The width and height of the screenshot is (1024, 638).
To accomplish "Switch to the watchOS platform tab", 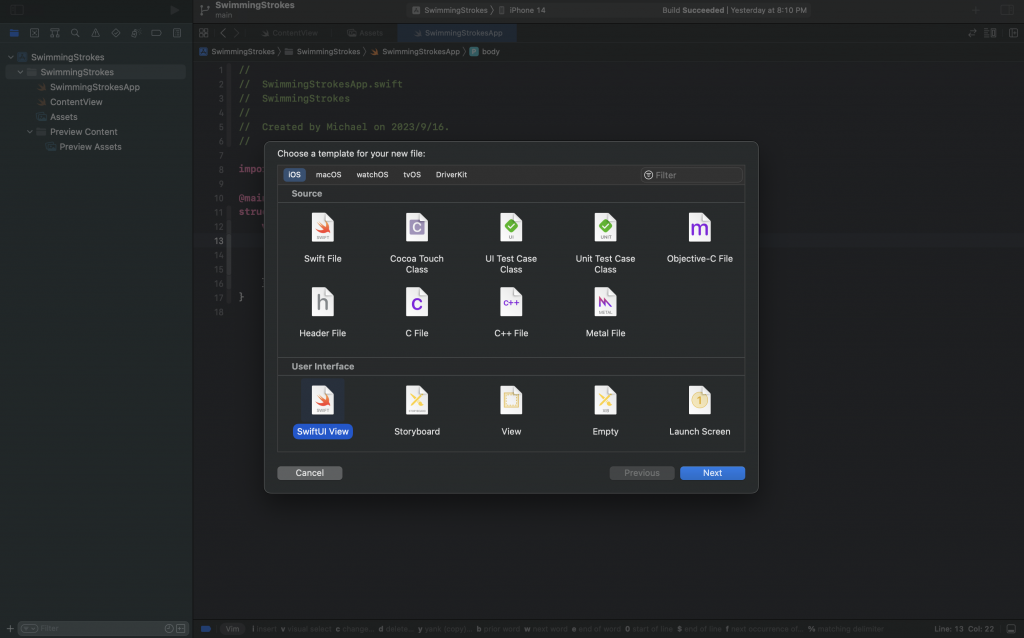I will coord(372,174).
